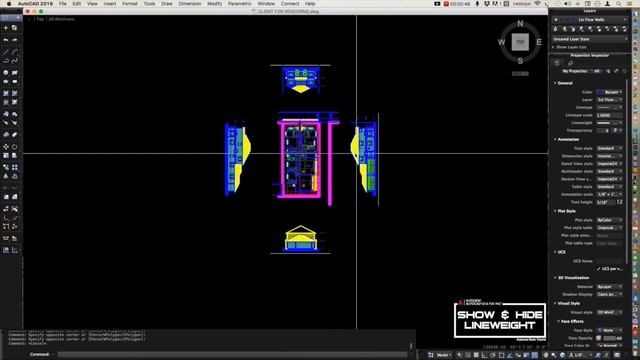Adjust the Face Opacity slider
This screenshot has width=640, height=360.
click(609, 338)
